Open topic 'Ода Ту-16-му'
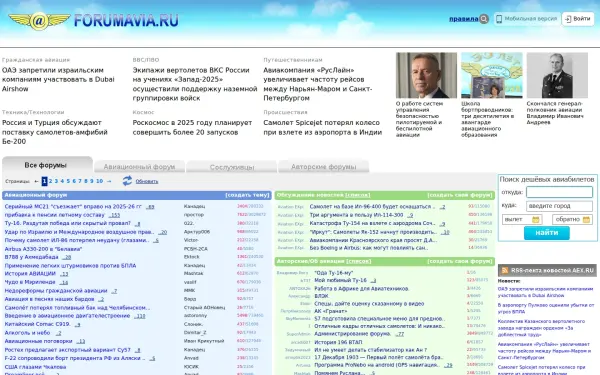The width and height of the screenshot is (600, 375). pyautogui.click(x=333, y=273)
